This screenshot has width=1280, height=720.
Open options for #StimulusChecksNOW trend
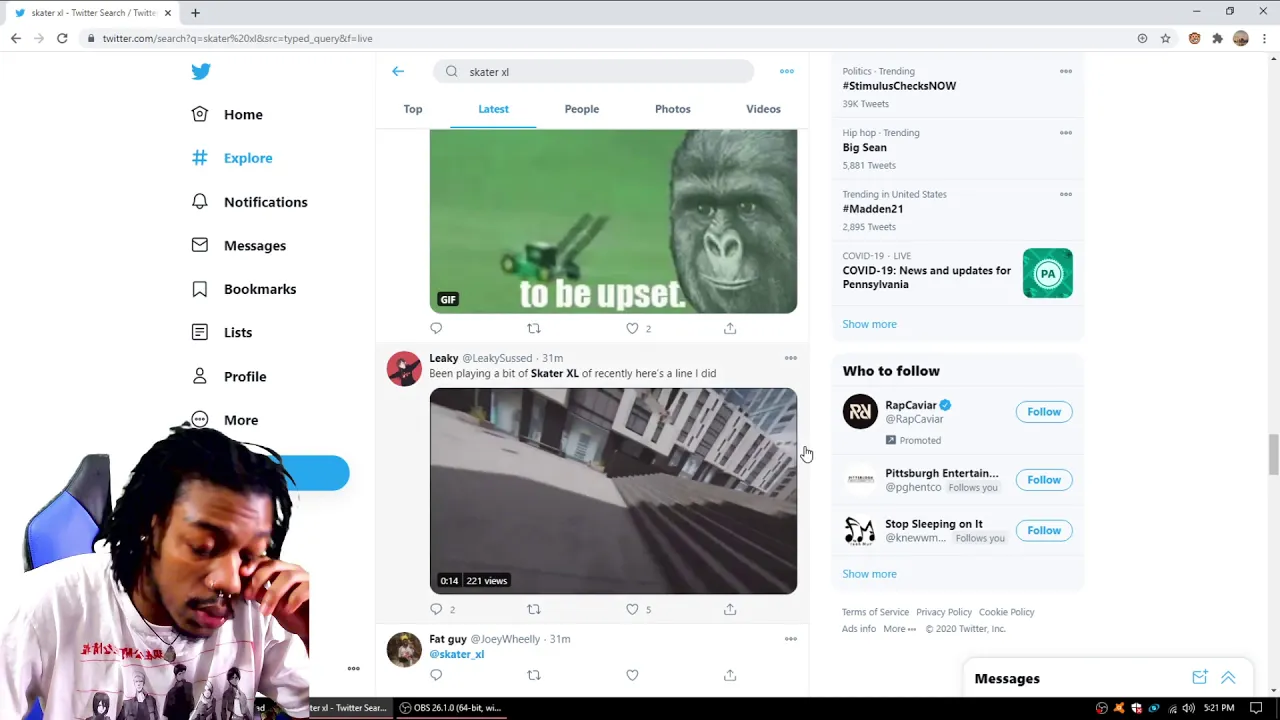tap(1066, 72)
